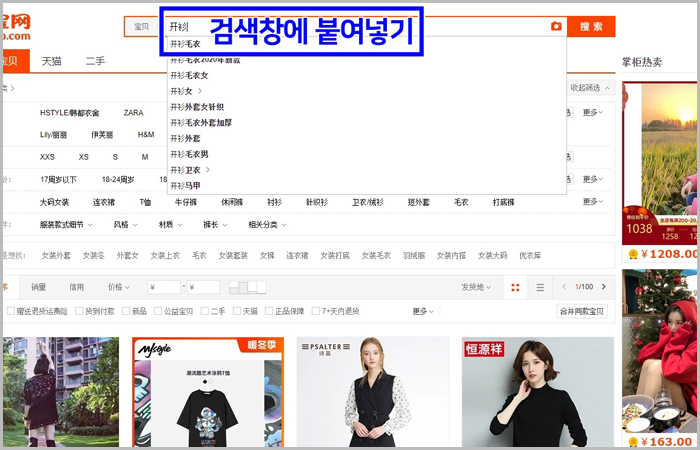Expand the 相关分类 dropdown
Viewport: 700px width, 450px height.
pyautogui.click(x=267, y=225)
